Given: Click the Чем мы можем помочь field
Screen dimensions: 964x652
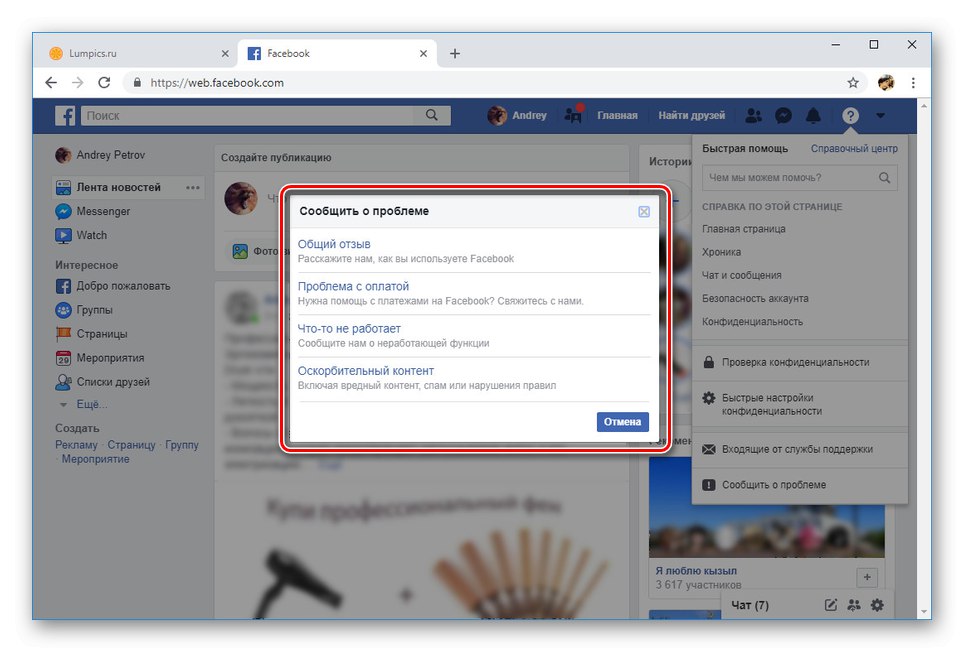Looking at the screenshot, I should pos(791,178).
